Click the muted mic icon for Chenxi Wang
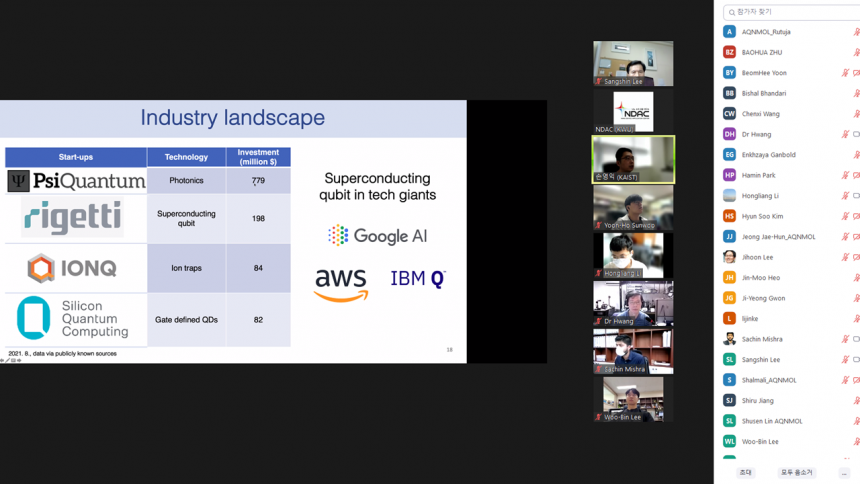Image resolution: width=860 pixels, height=484 pixels. pyautogui.click(x=856, y=114)
